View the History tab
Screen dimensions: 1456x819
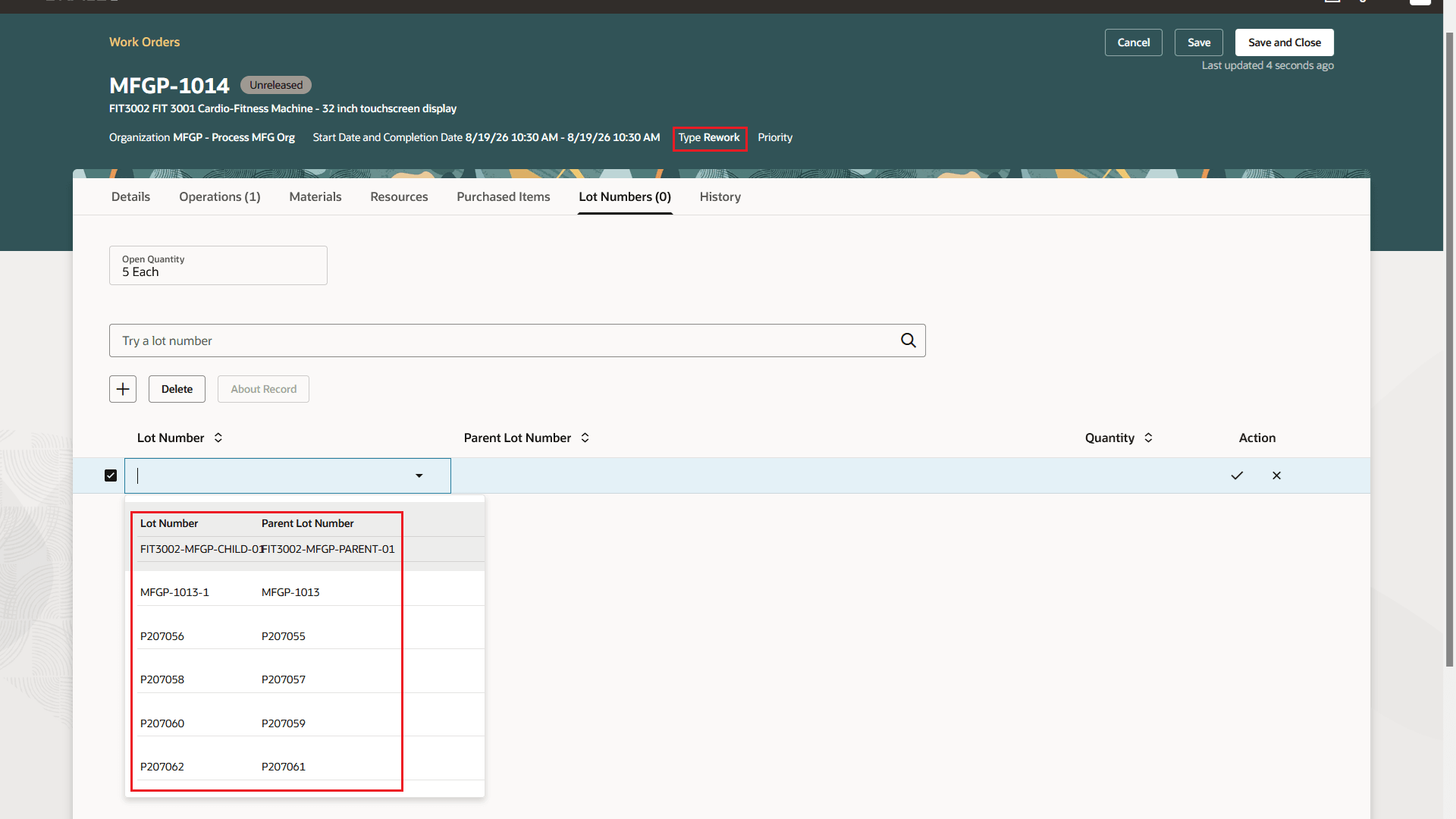pyautogui.click(x=720, y=196)
